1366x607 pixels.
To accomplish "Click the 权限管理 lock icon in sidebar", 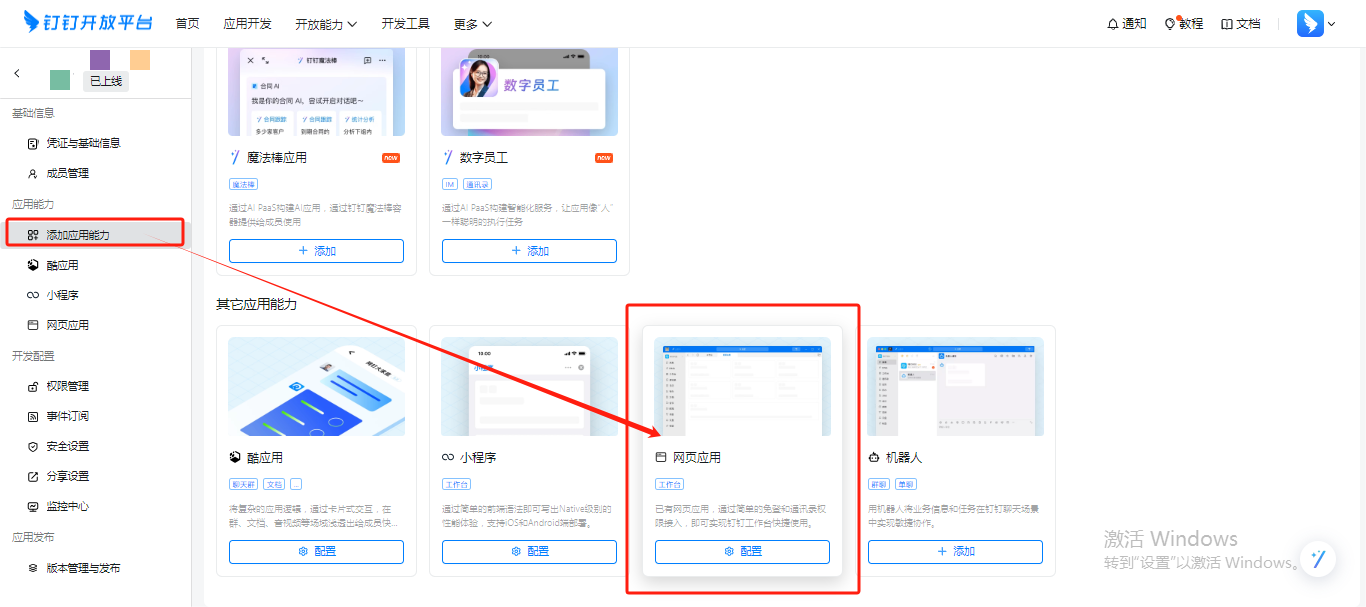I will click(x=33, y=386).
